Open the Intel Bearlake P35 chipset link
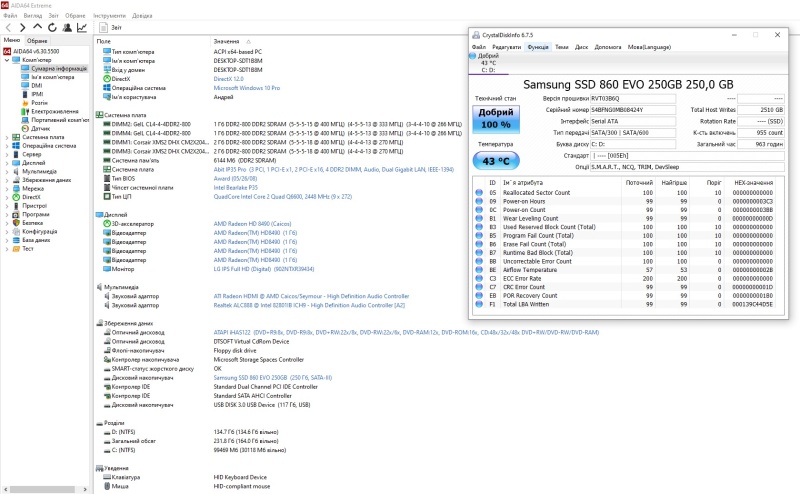This screenshot has height=494, width=800. [235, 188]
